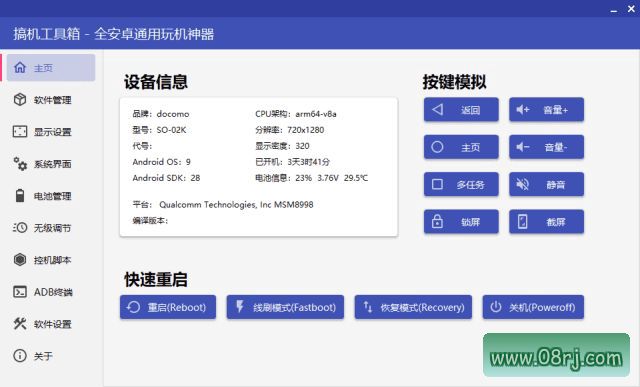The width and height of the screenshot is (640, 387).
Task: Lock the screen with 锁屏 button
Action: click(x=461, y=222)
